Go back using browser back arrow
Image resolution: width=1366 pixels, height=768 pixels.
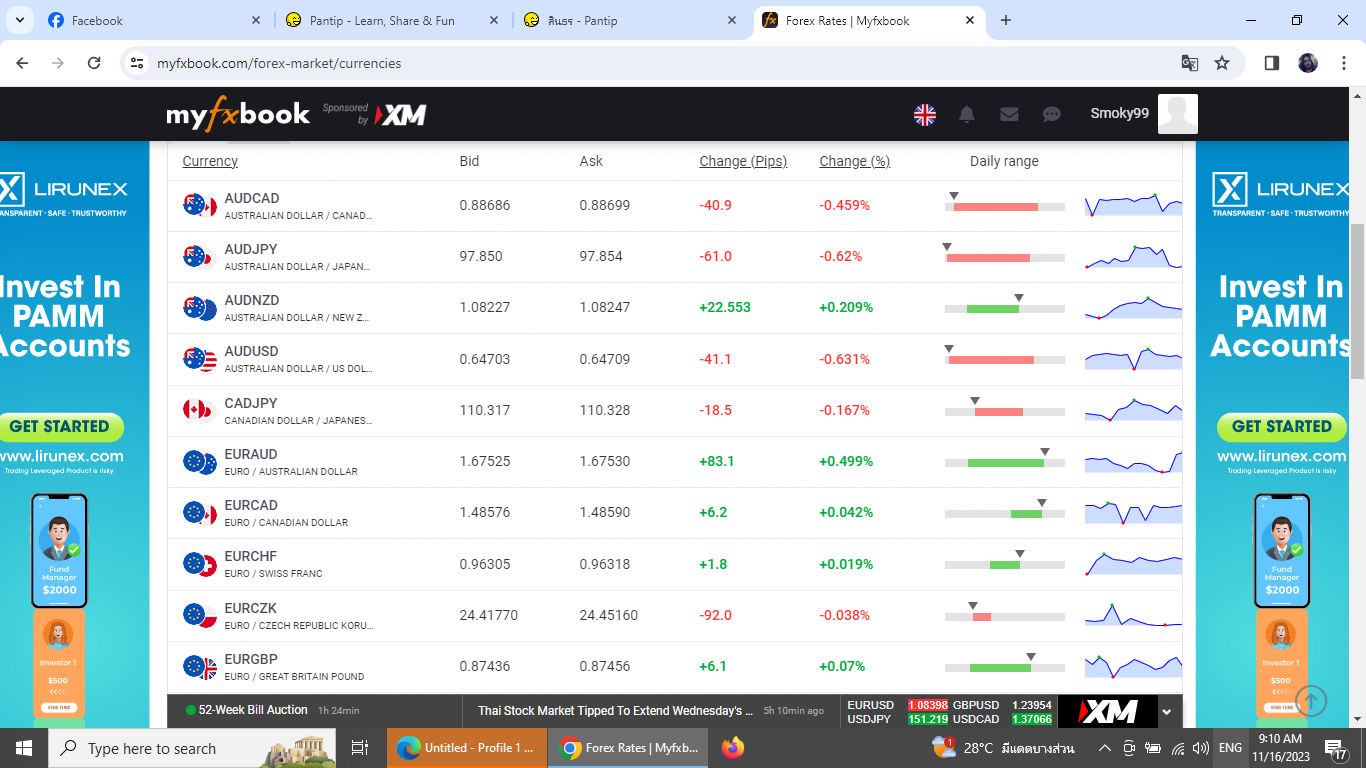pyautogui.click(x=22, y=63)
